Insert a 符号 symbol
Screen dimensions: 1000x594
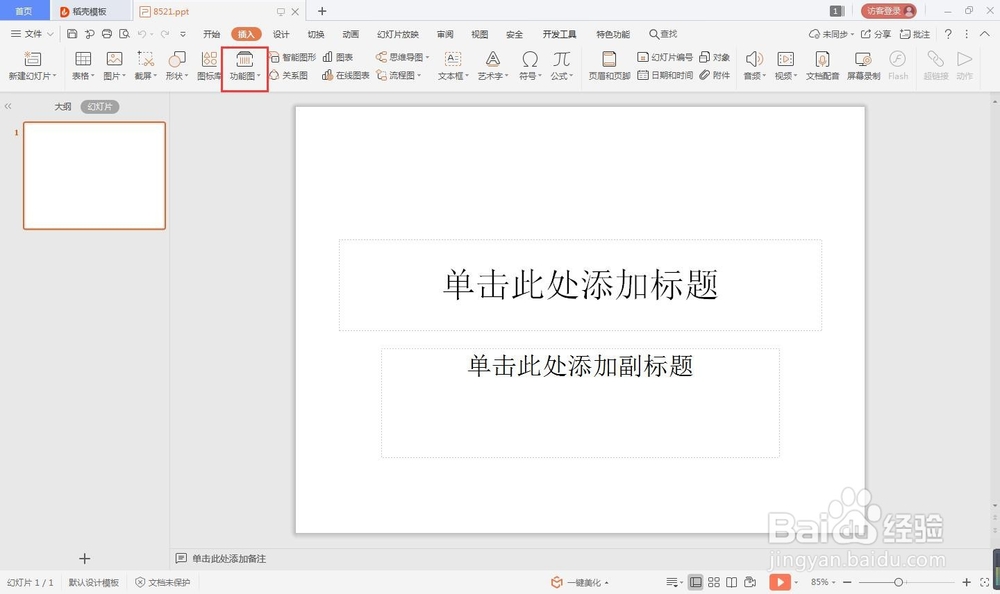[529, 66]
